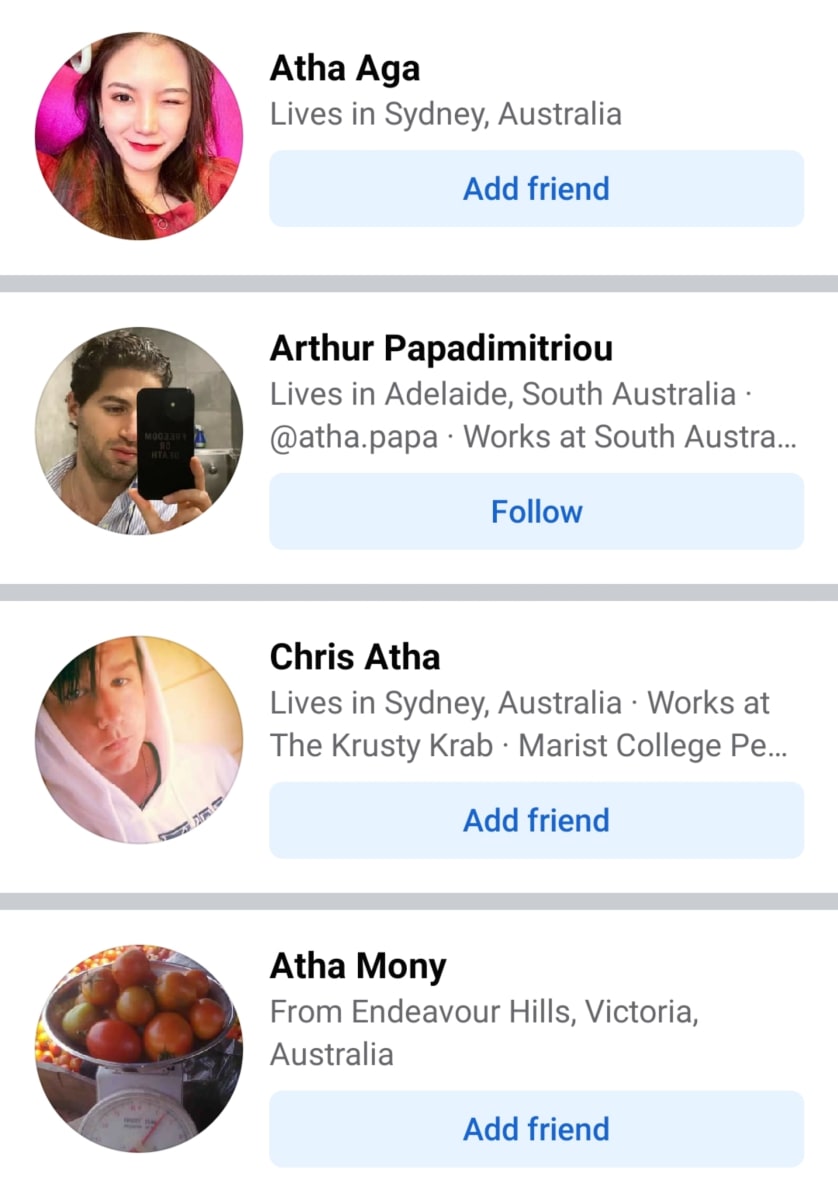Open Atha Aga's profile picture
The image size is (838, 1200).
(139, 136)
